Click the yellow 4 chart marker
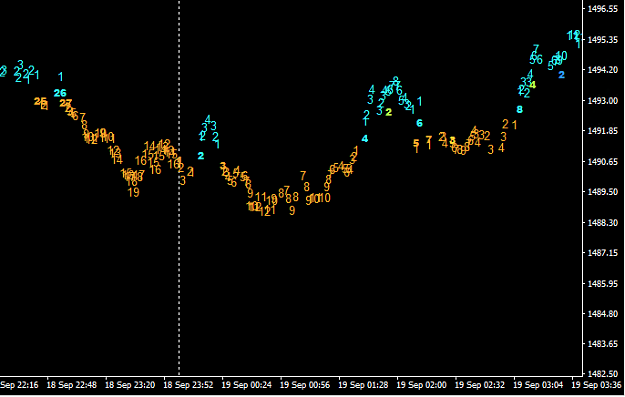625x397 pixels. pyautogui.click(x=533, y=85)
